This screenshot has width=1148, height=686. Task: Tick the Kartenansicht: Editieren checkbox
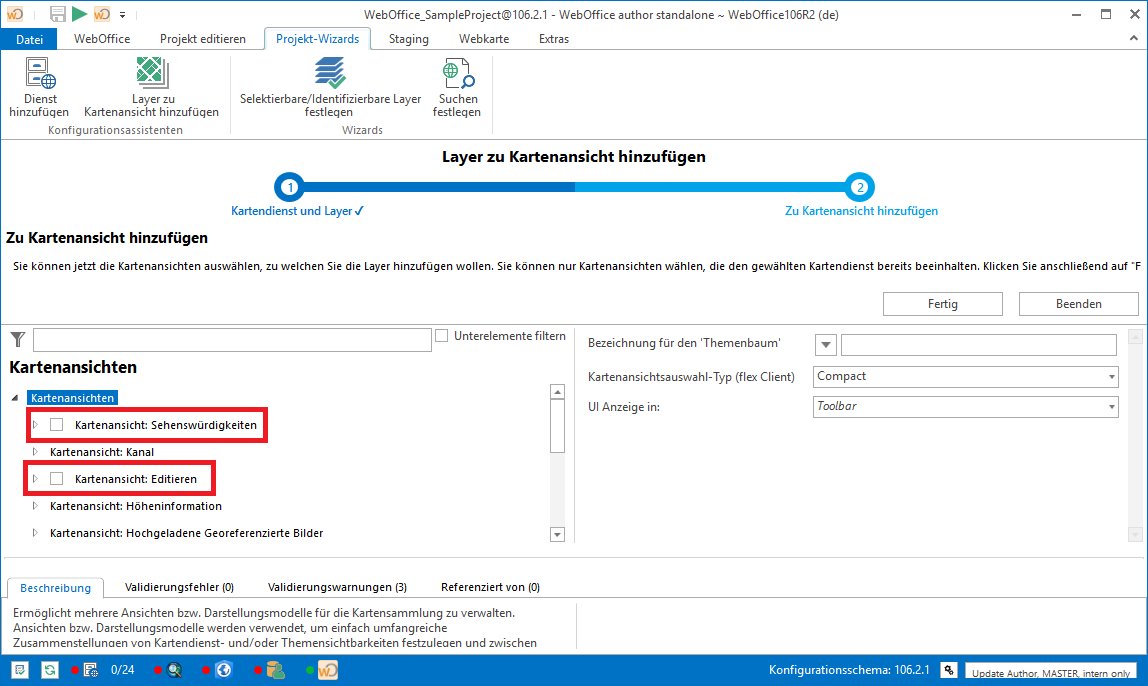57,479
